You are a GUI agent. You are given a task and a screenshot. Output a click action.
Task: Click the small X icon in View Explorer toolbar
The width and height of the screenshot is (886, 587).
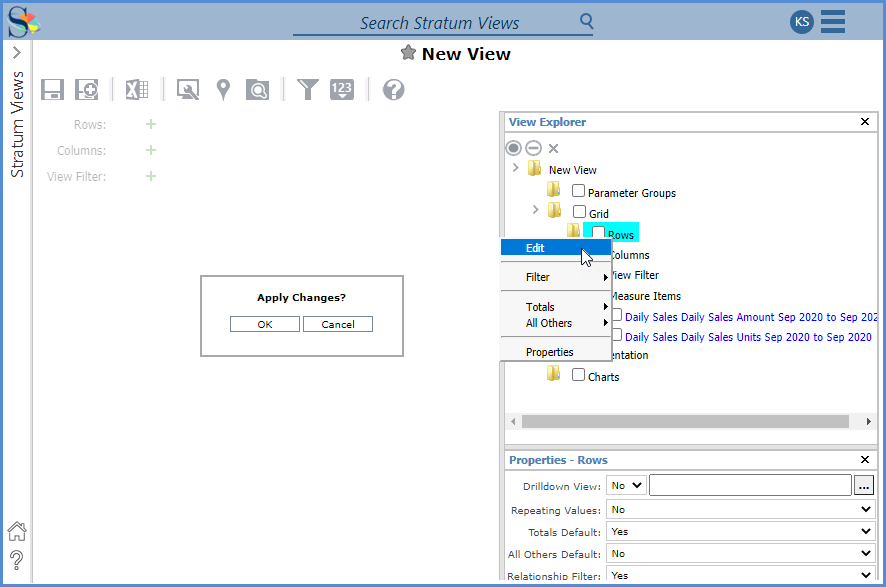[553, 148]
